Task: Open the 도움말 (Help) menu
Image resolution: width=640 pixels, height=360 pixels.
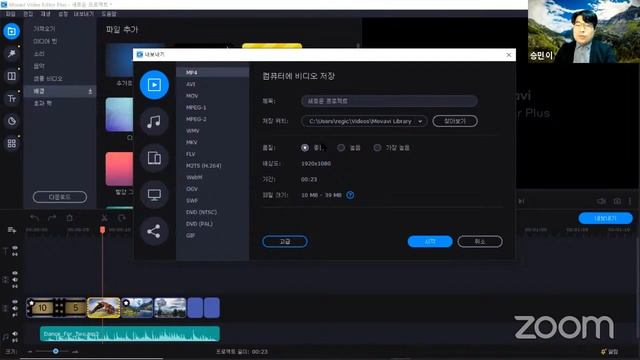Action: [109, 14]
